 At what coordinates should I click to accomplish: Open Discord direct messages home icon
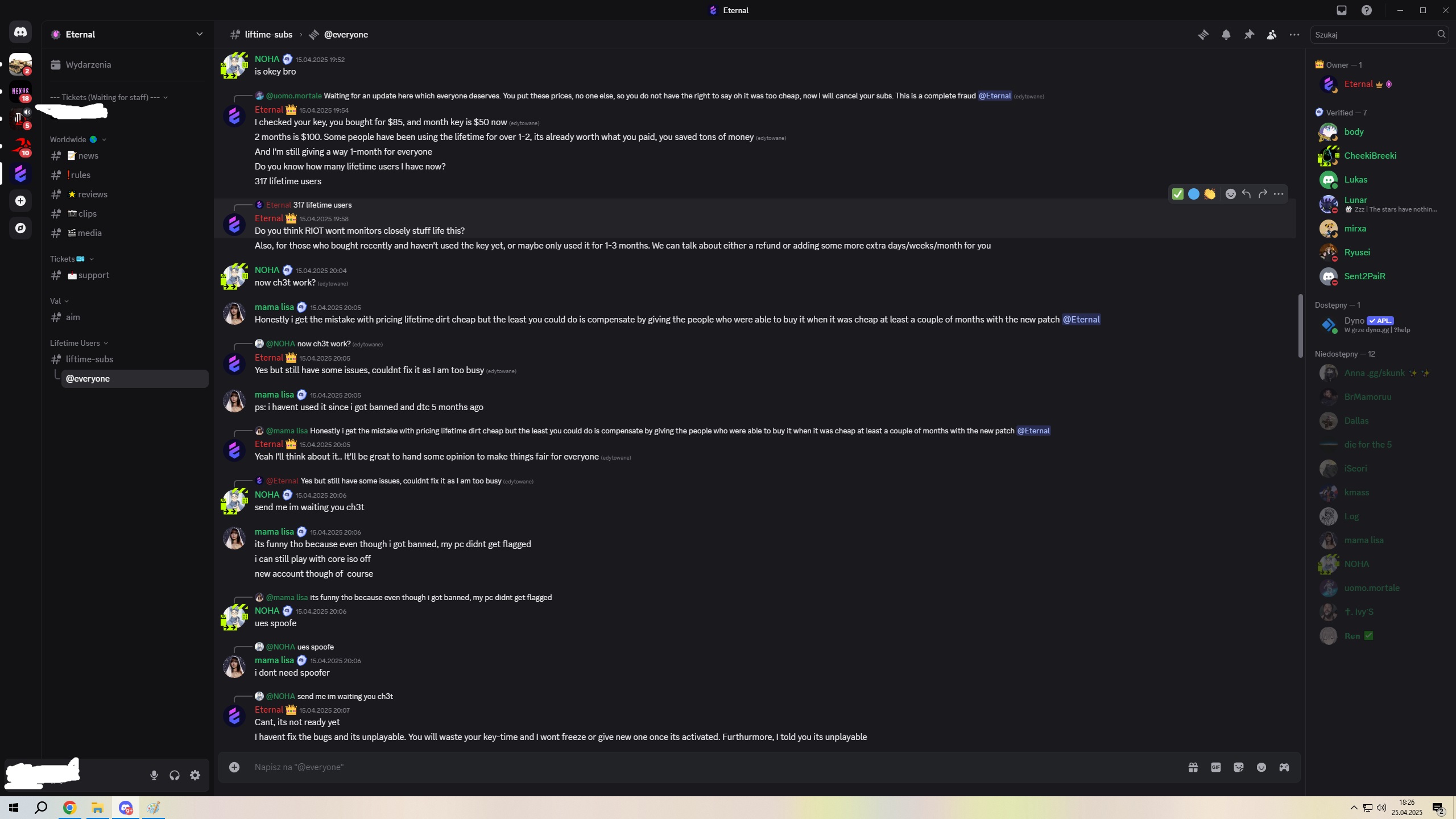tap(20, 32)
